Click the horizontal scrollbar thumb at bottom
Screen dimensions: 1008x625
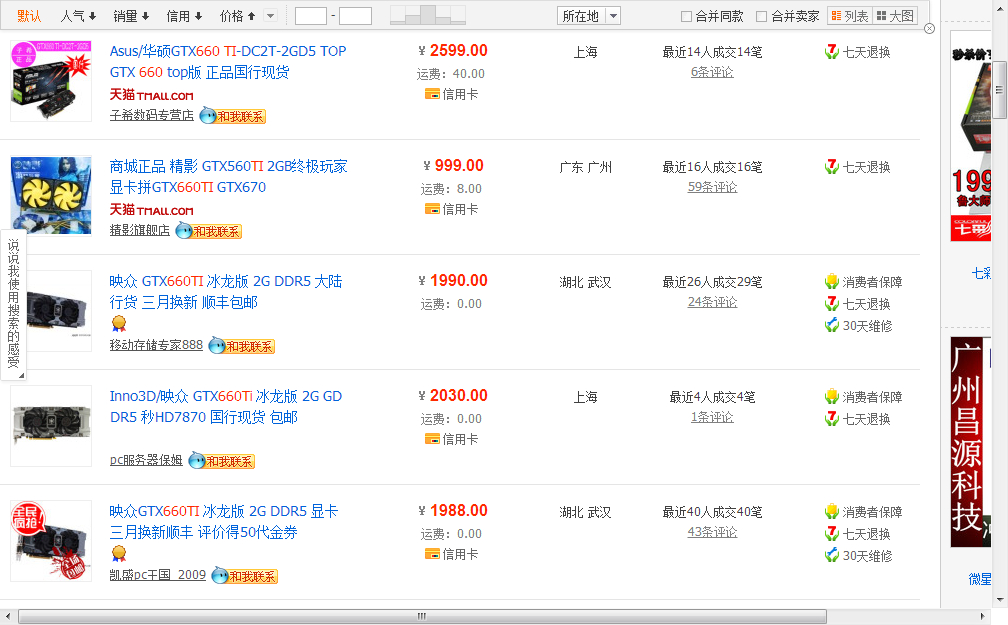[x=422, y=616]
